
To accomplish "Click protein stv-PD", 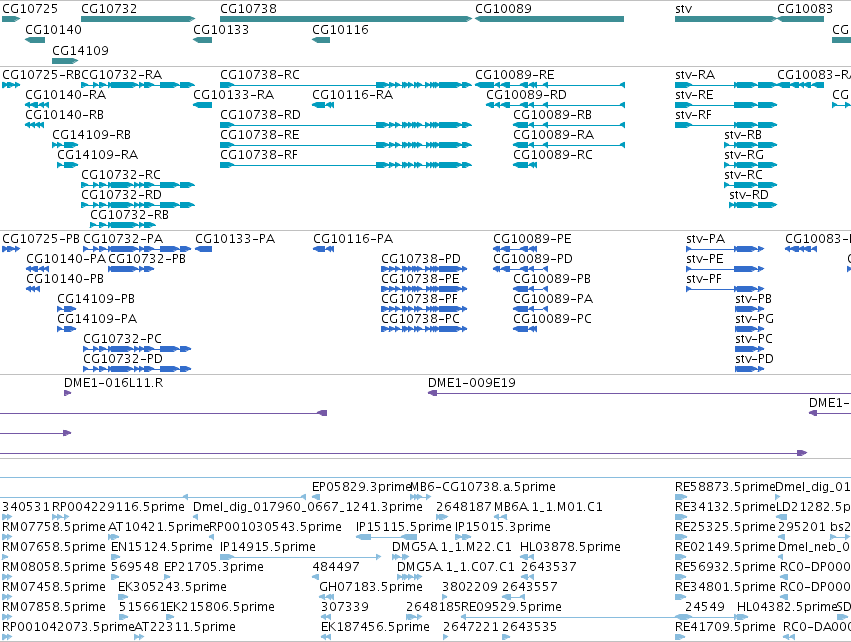I will point(750,369).
